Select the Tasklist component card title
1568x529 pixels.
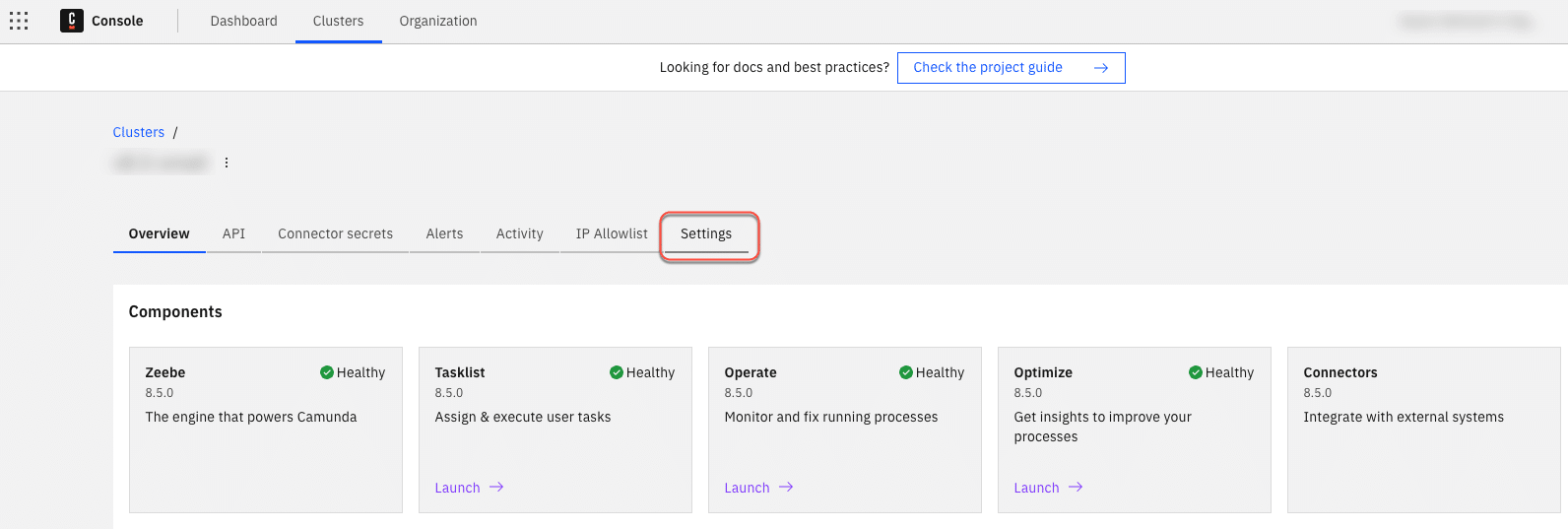point(460,372)
